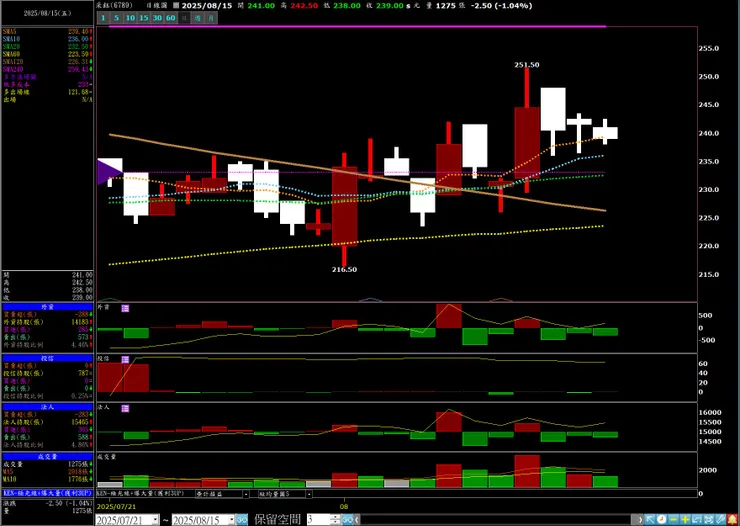Click the blue 外資 panel header
This screenshot has height=526, width=740.
[47, 307]
